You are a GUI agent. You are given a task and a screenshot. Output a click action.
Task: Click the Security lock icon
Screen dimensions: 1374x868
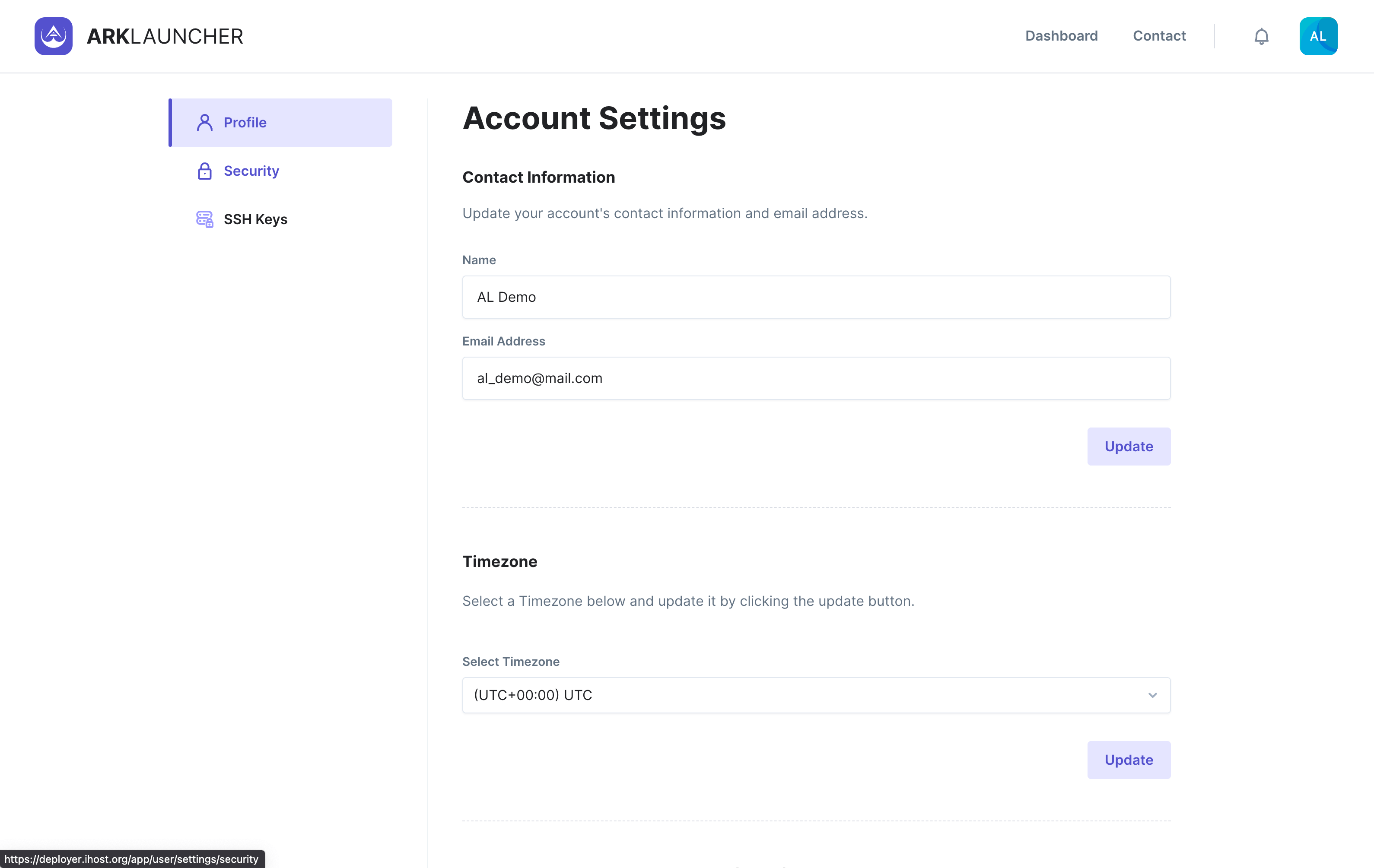pyautogui.click(x=204, y=171)
